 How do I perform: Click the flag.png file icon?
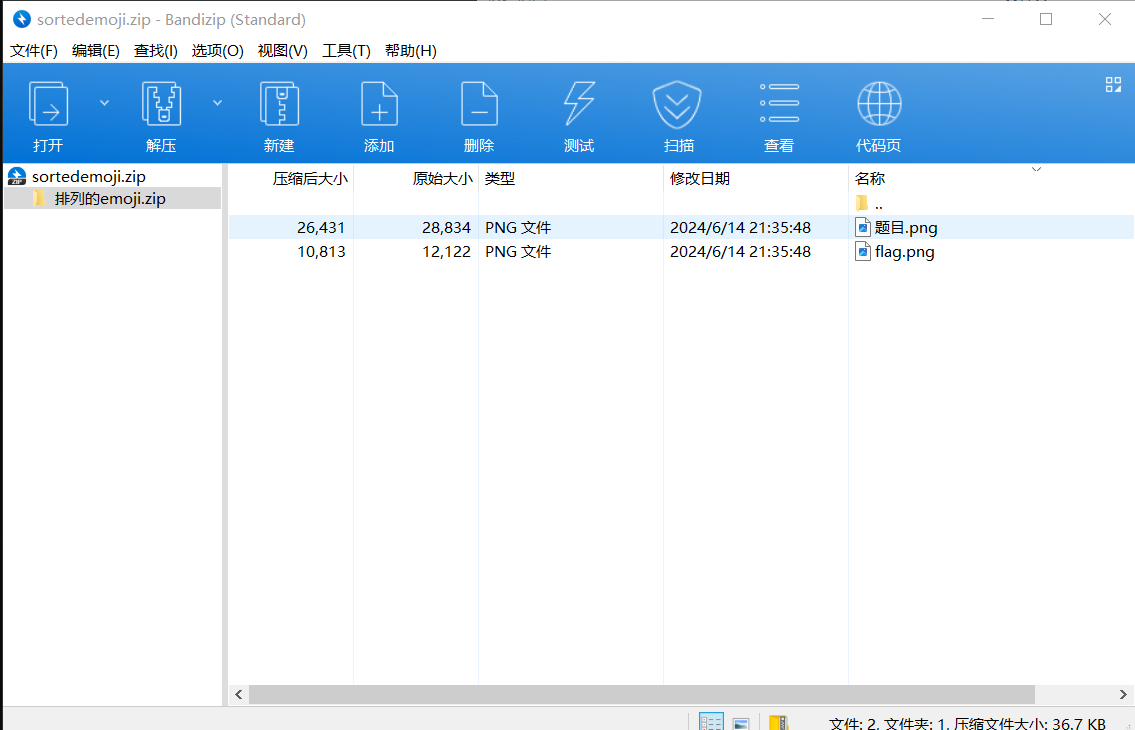coord(863,252)
